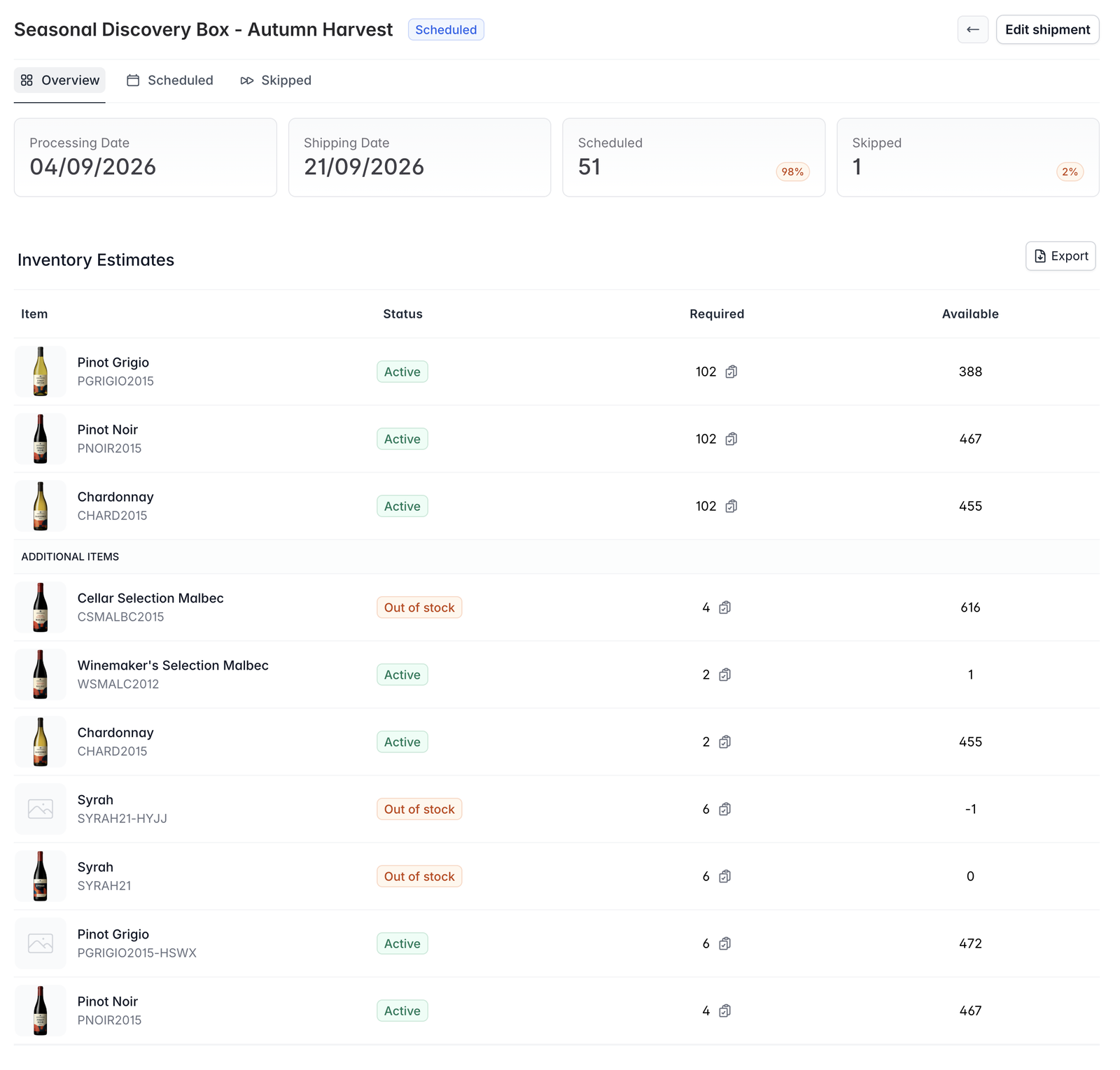Copy required quantity for first Chardonnay row
This screenshot has width=1120, height=1070.
point(731,506)
